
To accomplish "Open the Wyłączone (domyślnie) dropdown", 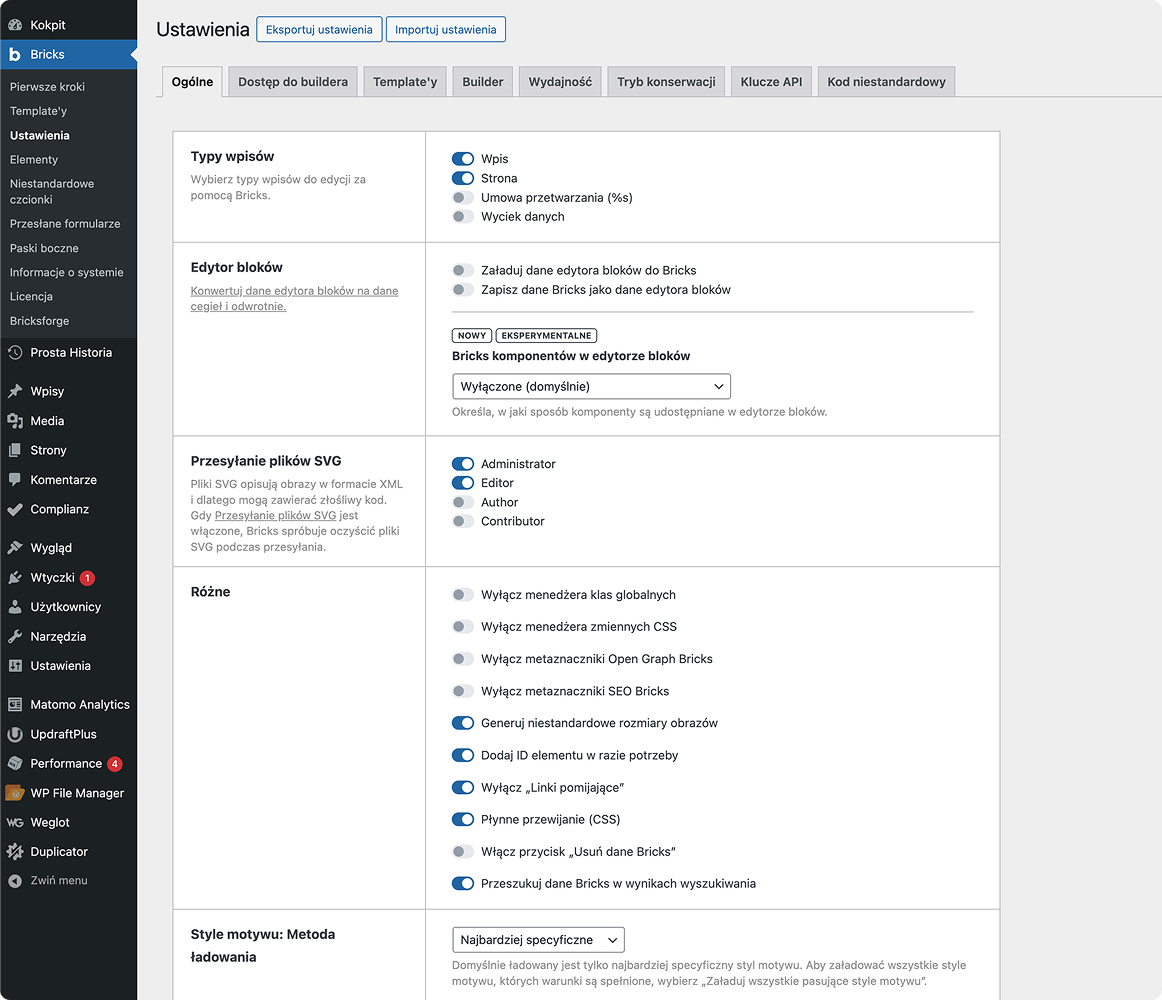I will tap(591, 387).
